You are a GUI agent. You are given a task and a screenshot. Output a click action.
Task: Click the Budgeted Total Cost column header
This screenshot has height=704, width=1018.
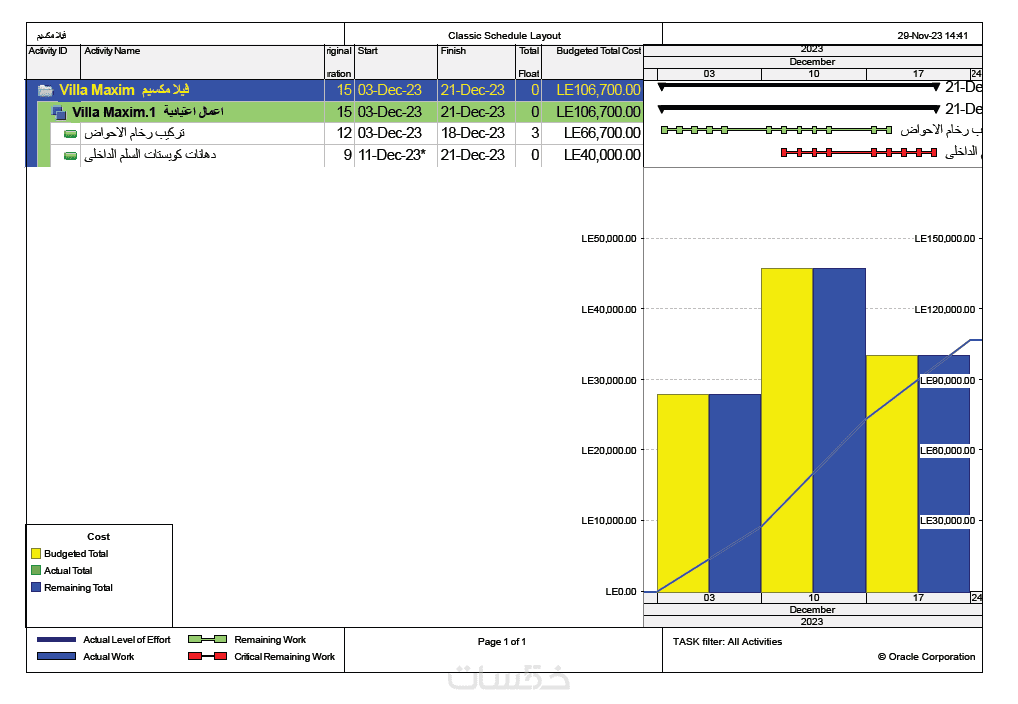(592, 62)
